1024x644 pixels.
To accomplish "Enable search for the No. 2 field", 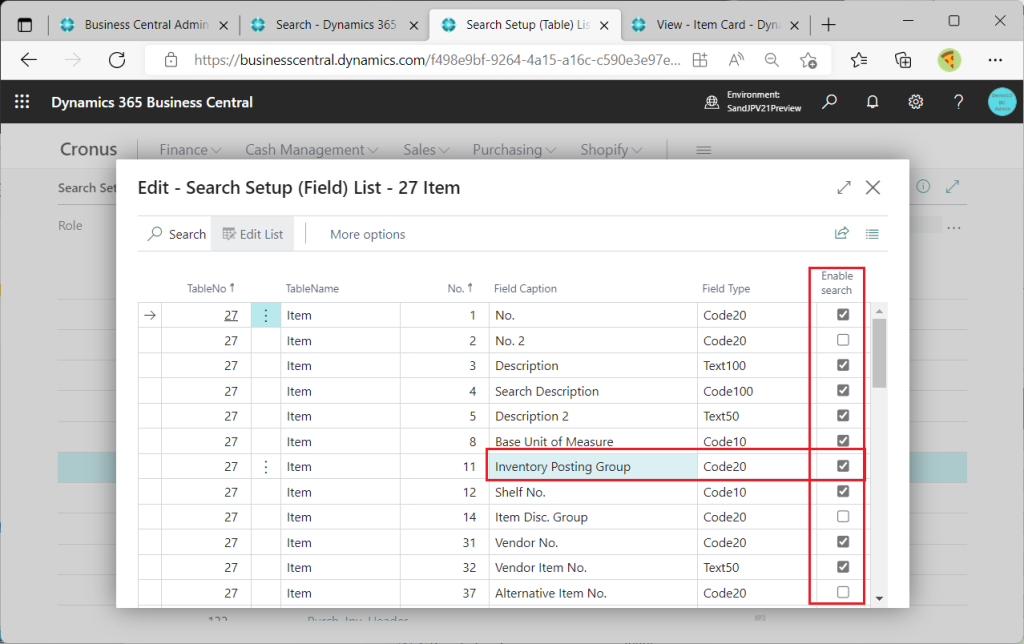I will click(843, 340).
